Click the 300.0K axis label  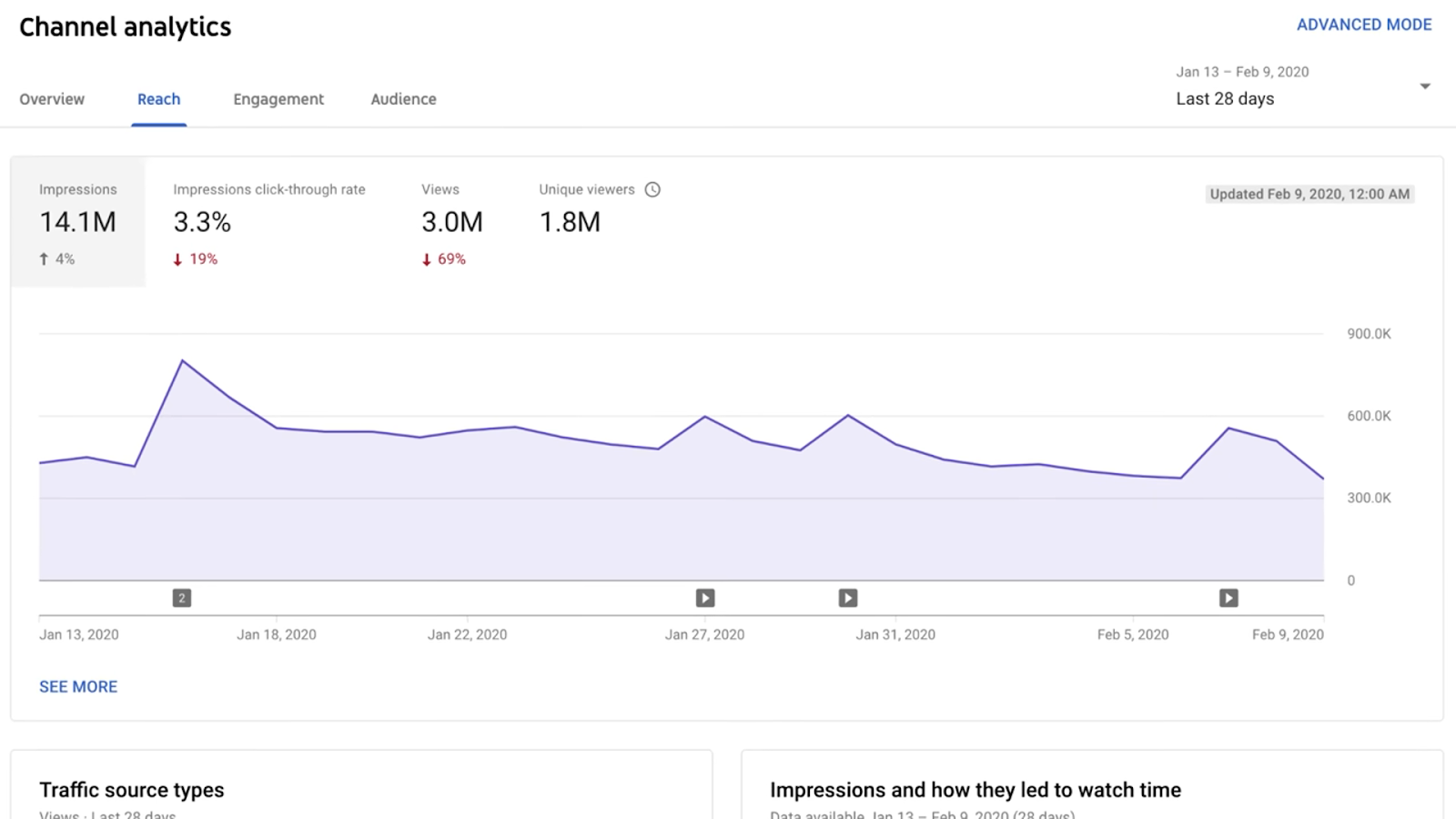pyautogui.click(x=1369, y=498)
